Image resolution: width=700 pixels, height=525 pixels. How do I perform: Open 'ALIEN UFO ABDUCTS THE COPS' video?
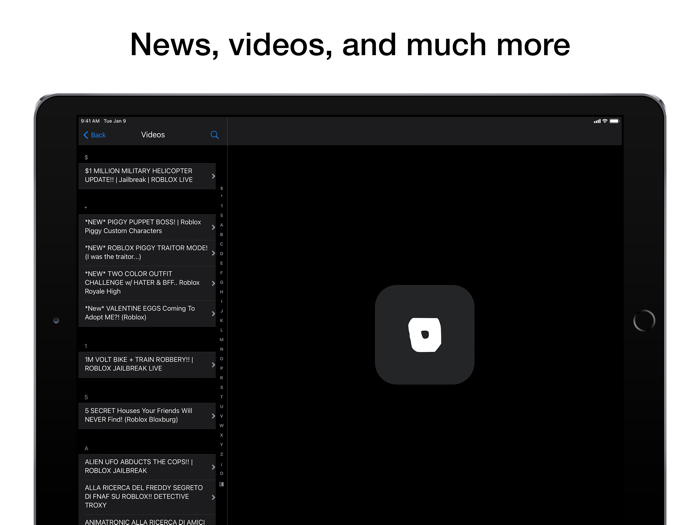147,467
